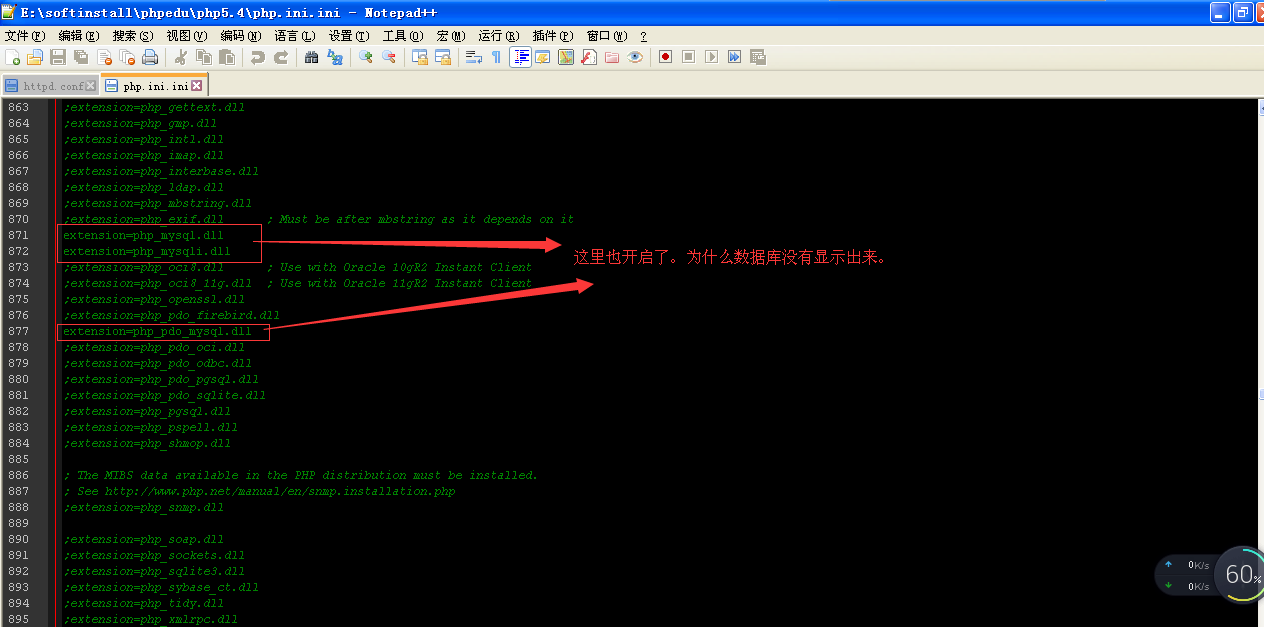Open Find with the binoculars icon
The image size is (1264, 627).
312,57
